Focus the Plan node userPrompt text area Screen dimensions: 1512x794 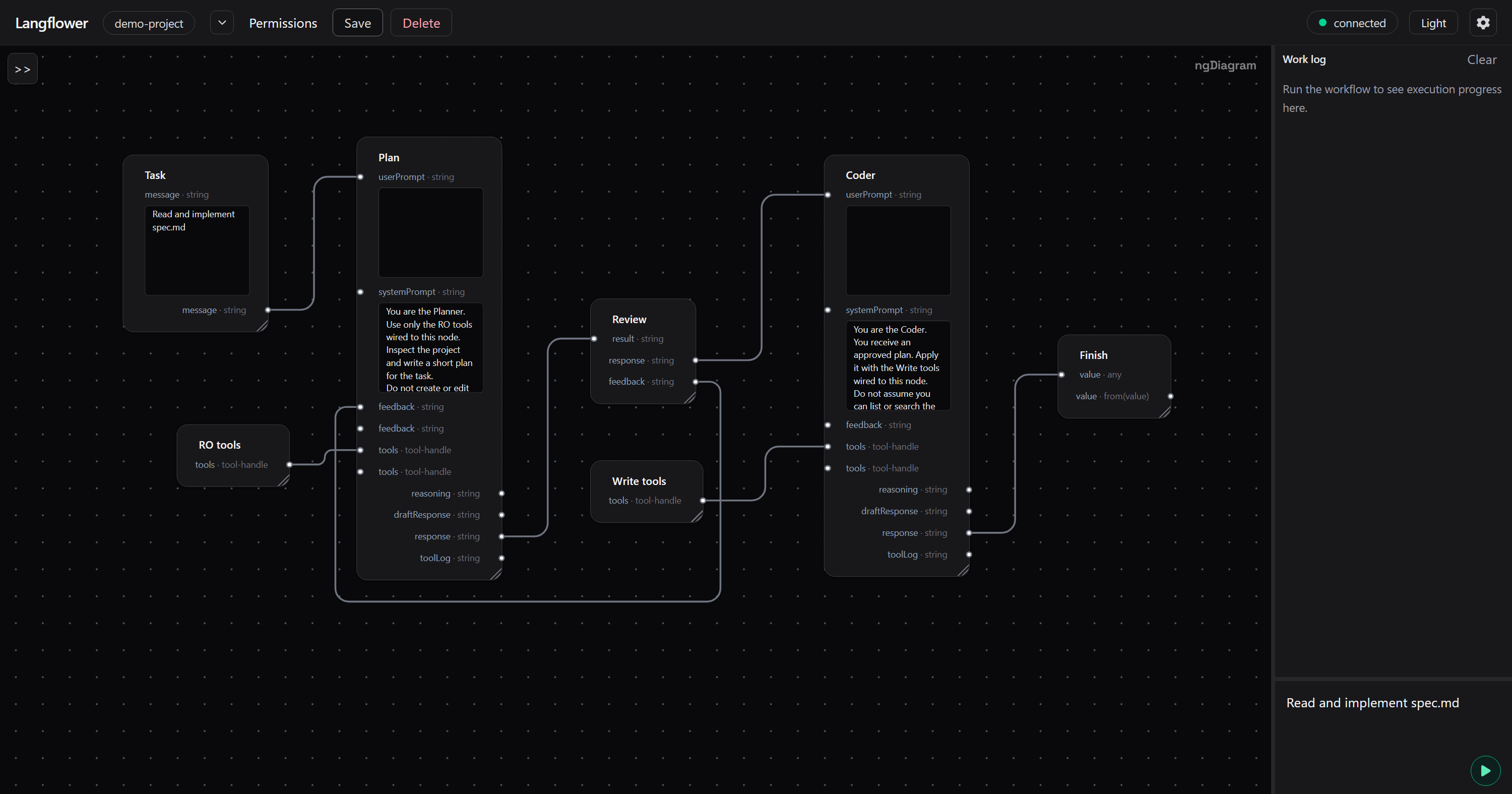[431, 232]
